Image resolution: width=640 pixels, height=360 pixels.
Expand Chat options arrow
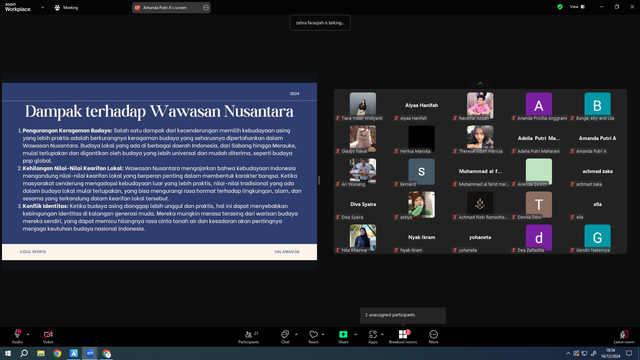click(x=296, y=334)
